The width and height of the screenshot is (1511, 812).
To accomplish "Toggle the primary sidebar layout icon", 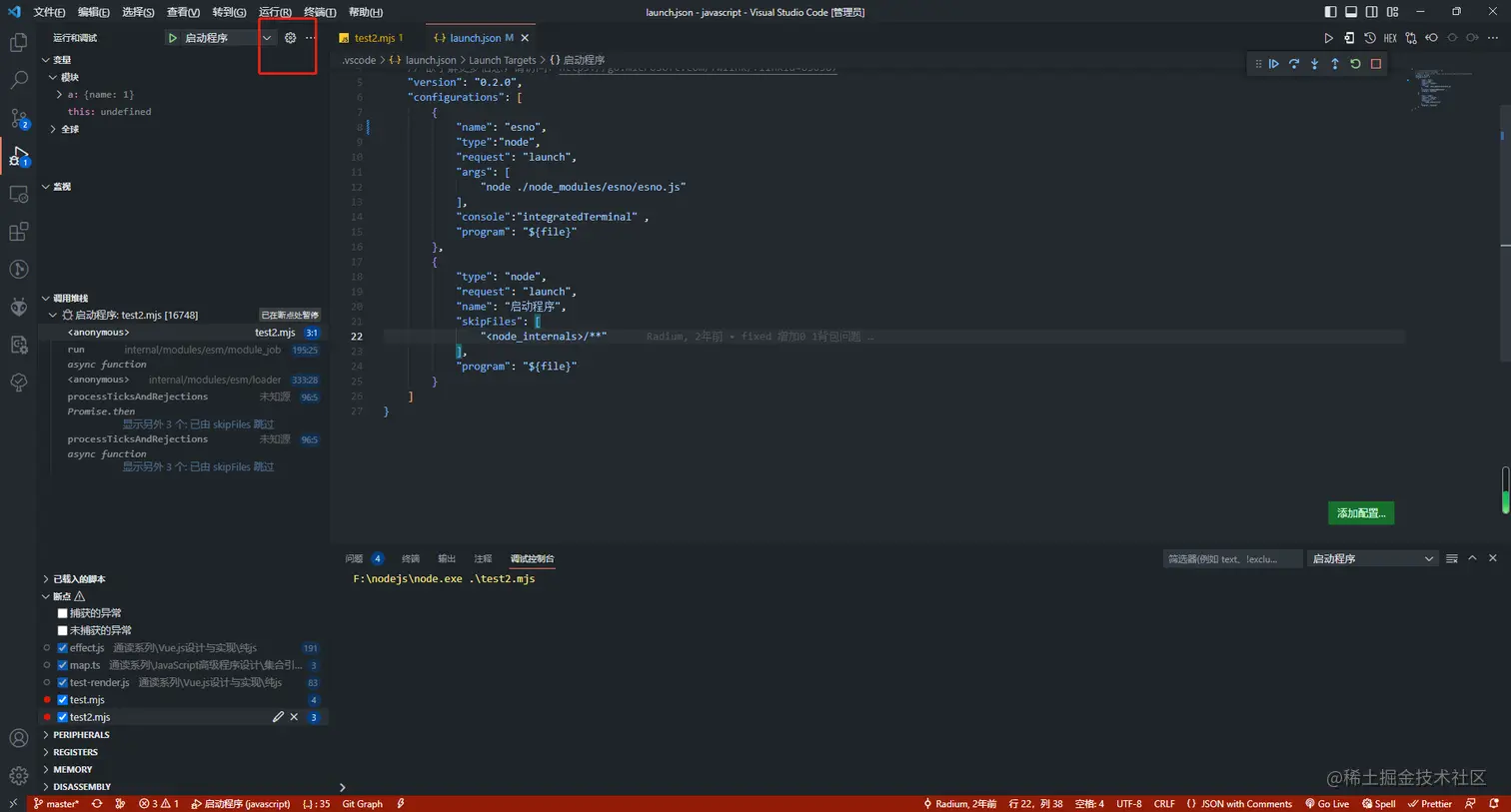I will 1330,12.
